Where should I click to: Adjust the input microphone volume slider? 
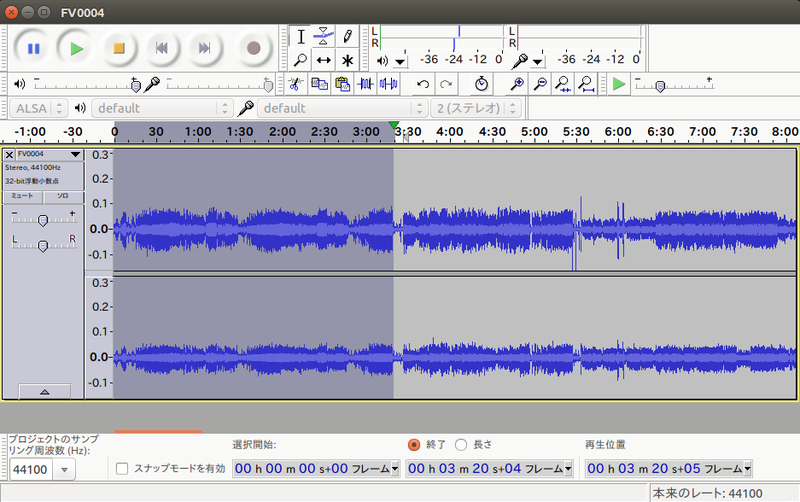coord(219,84)
